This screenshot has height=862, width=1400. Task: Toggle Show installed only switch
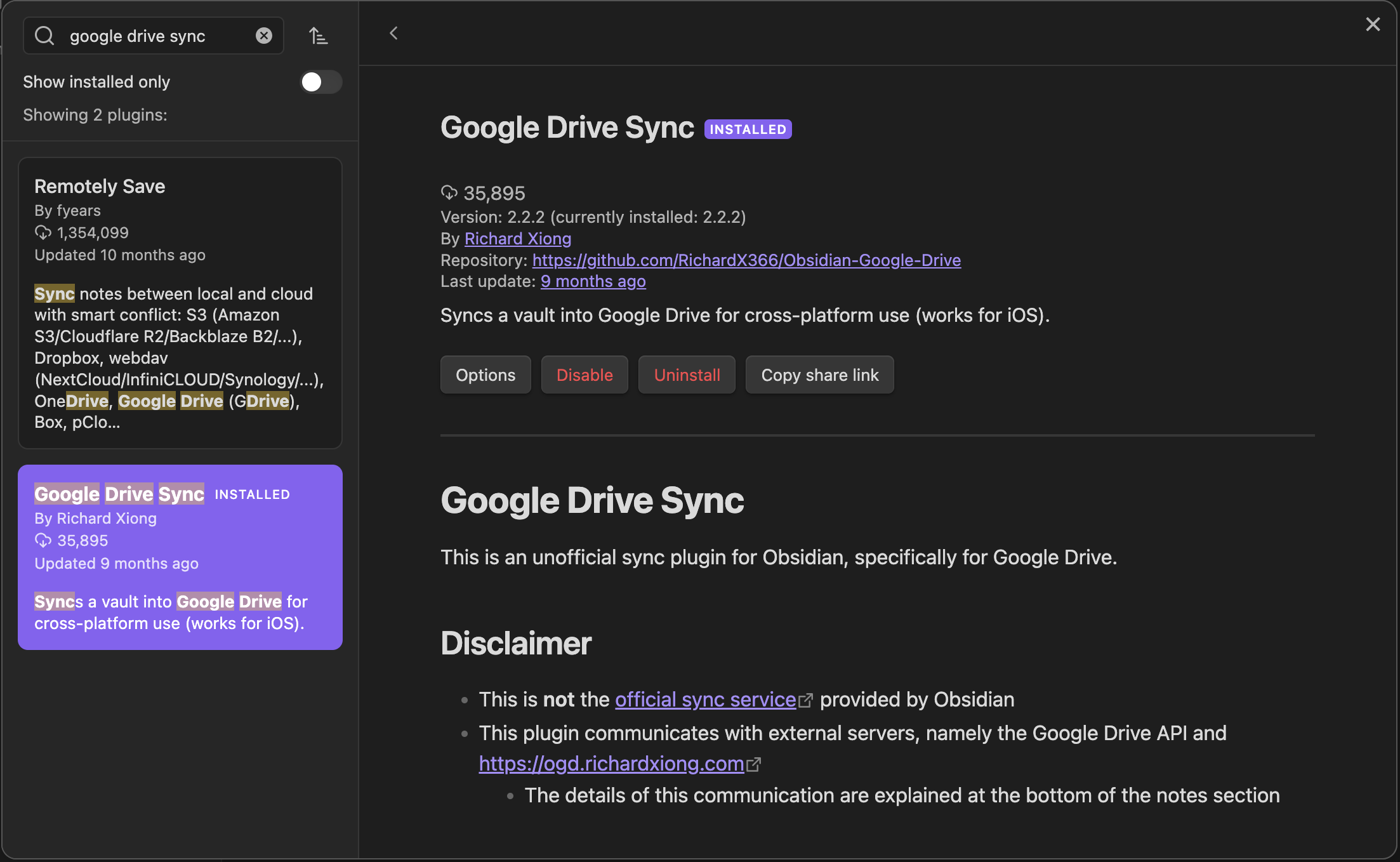[x=320, y=82]
